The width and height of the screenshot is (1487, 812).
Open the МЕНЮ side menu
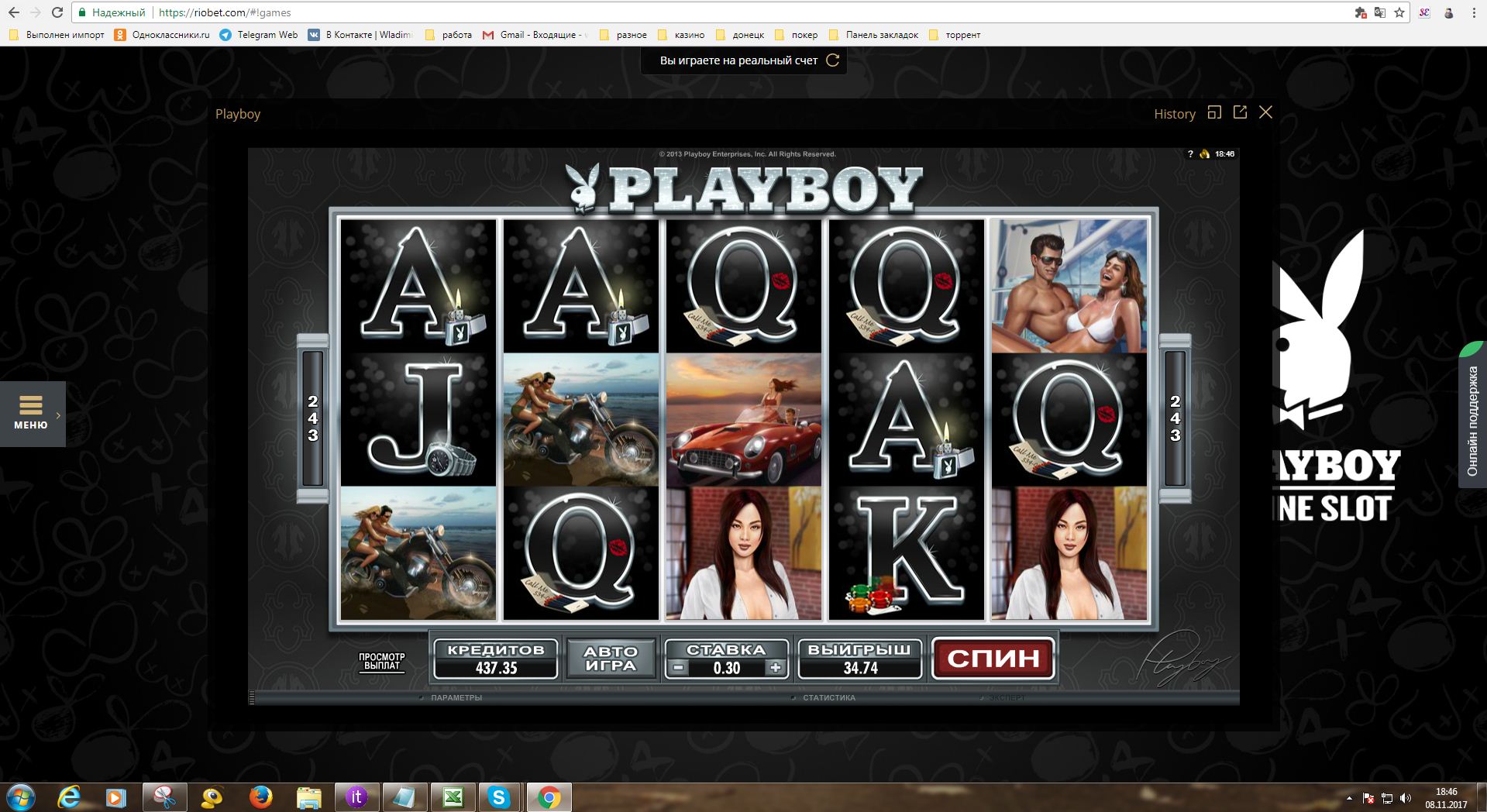pos(32,414)
